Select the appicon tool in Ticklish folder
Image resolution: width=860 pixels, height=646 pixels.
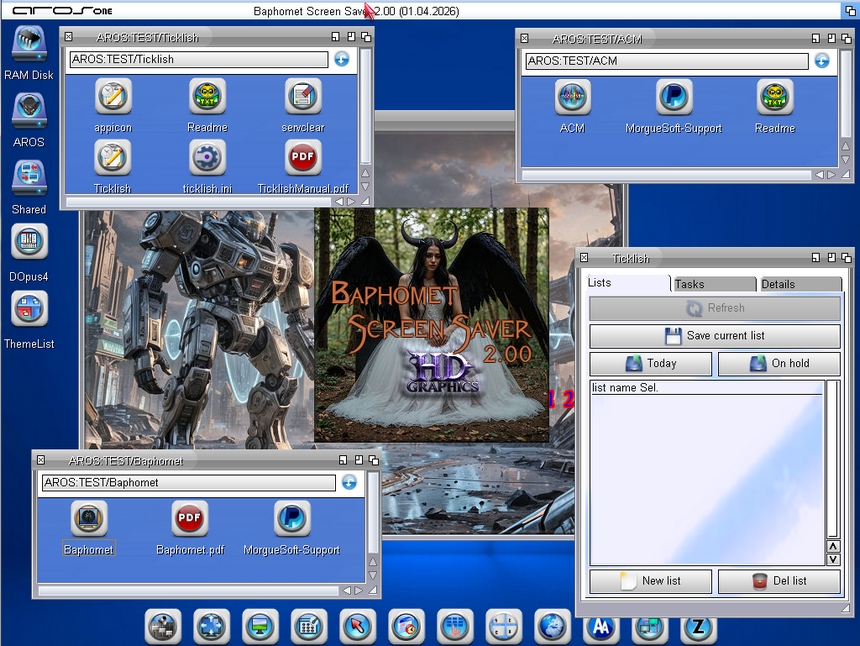[112, 98]
